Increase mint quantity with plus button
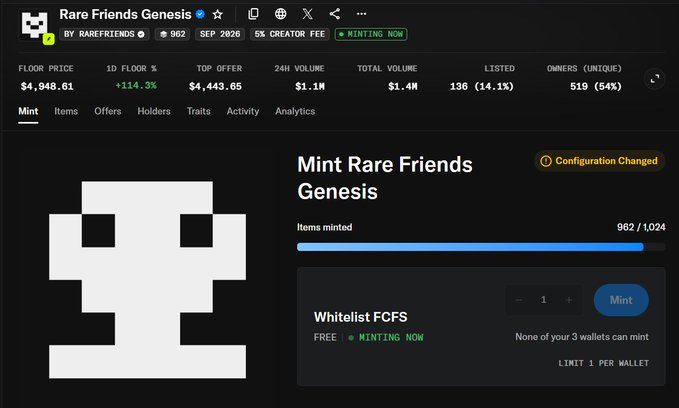679x408 pixels. tap(569, 300)
